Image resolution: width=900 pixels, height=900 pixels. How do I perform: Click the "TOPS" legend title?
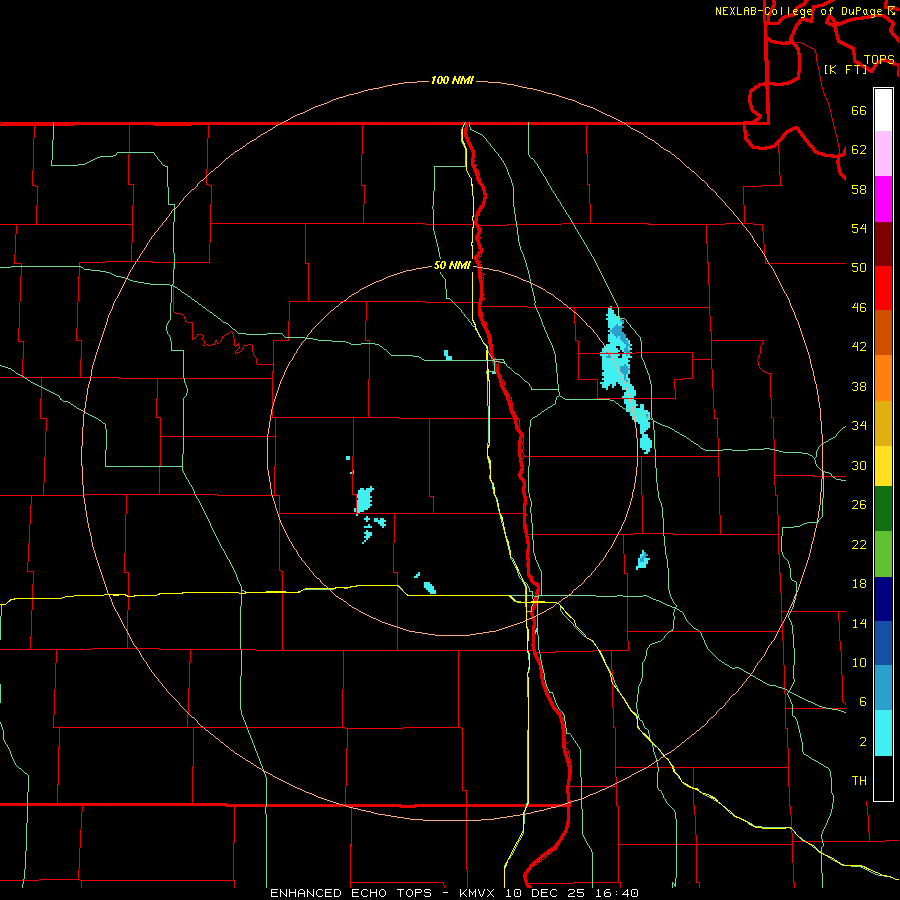(879, 60)
